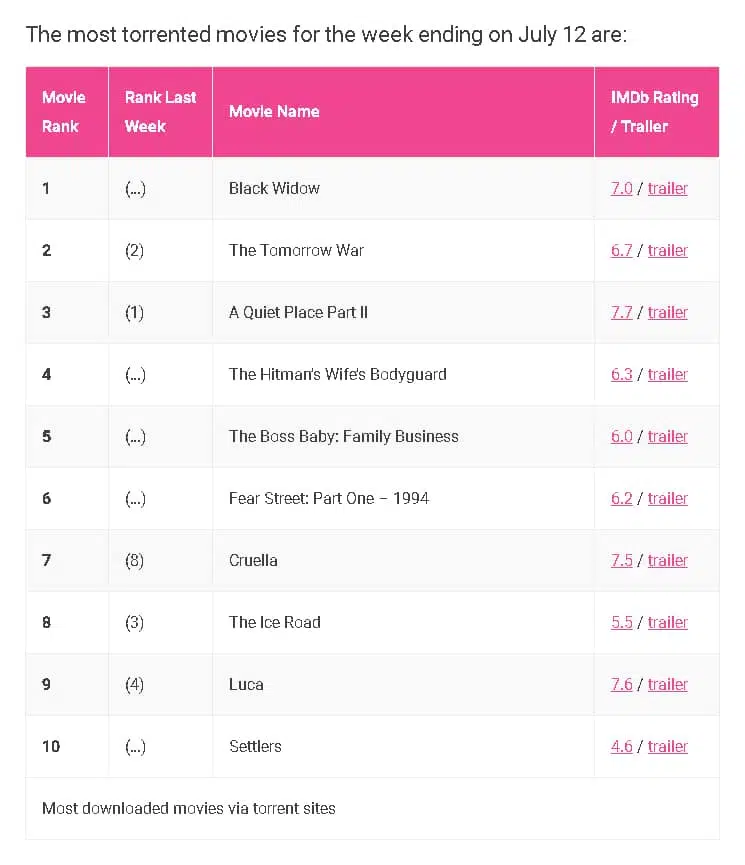Open Black Widow's 7.0 IMDb rating link
Screen dimensions: 745x865
(x=621, y=189)
